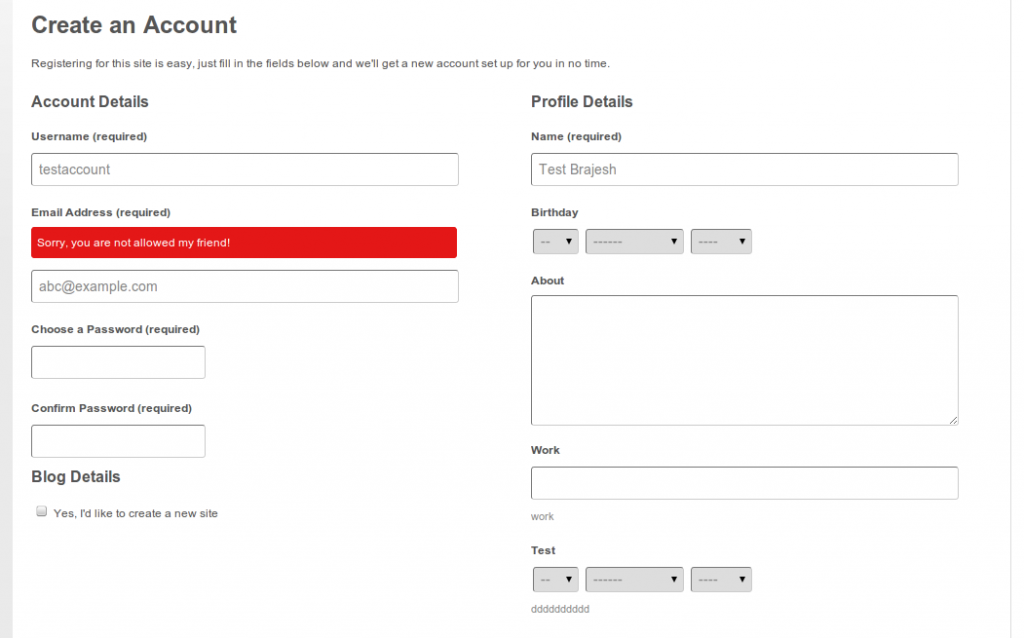Image resolution: width=1024 pixels, height=638 pixels.
Task: Click the Name required field
Action: (744, 169)
